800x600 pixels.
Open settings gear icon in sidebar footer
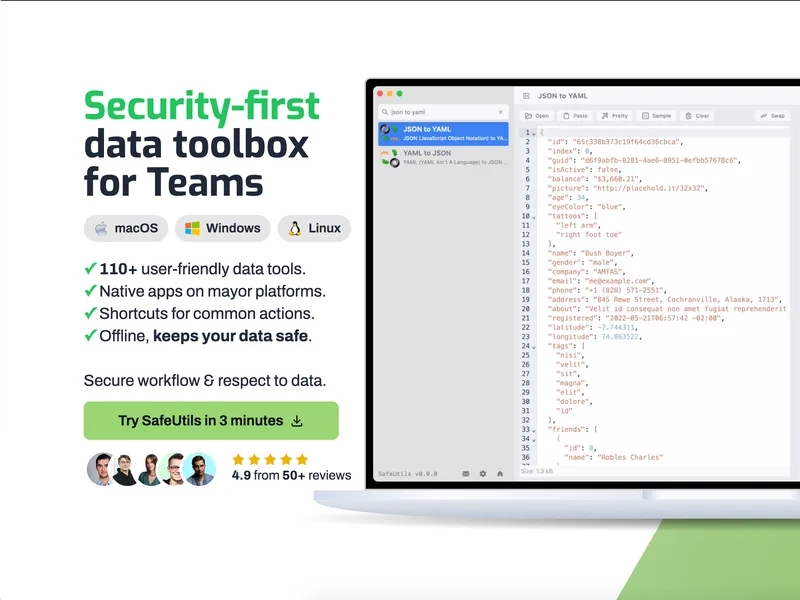click(x=483, y=473)
